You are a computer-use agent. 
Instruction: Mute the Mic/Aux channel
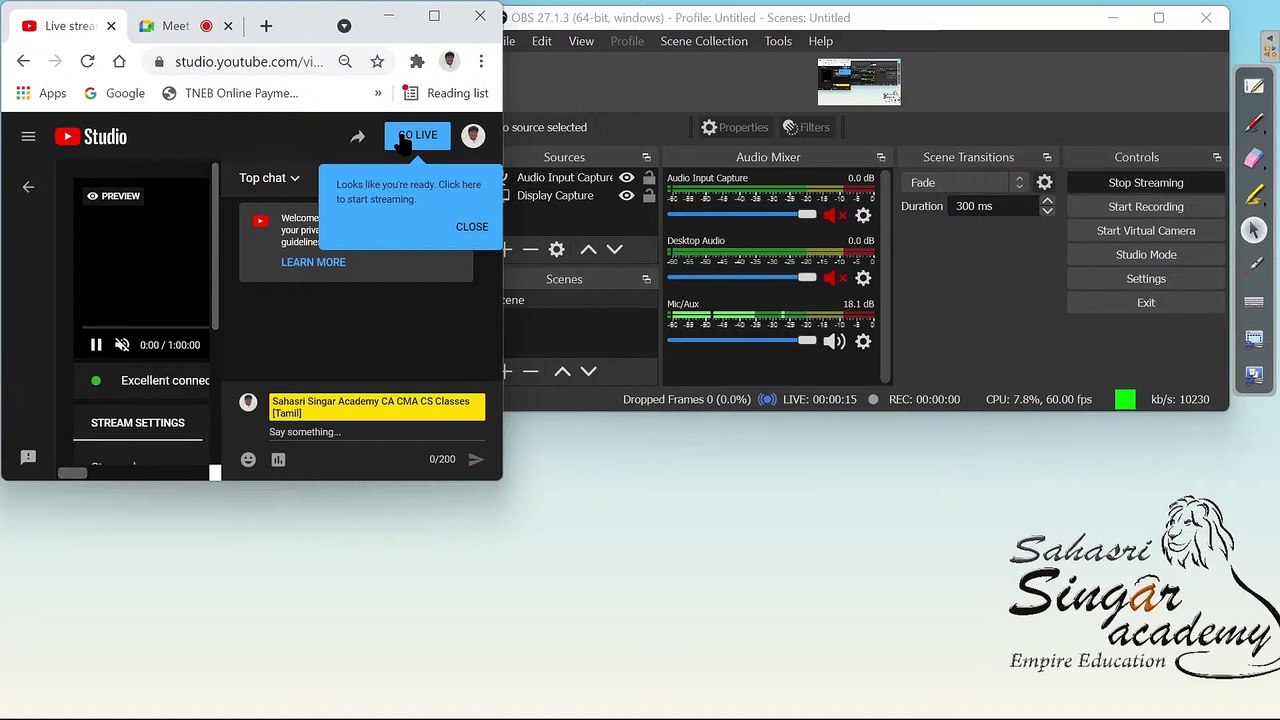coord(834,341)
